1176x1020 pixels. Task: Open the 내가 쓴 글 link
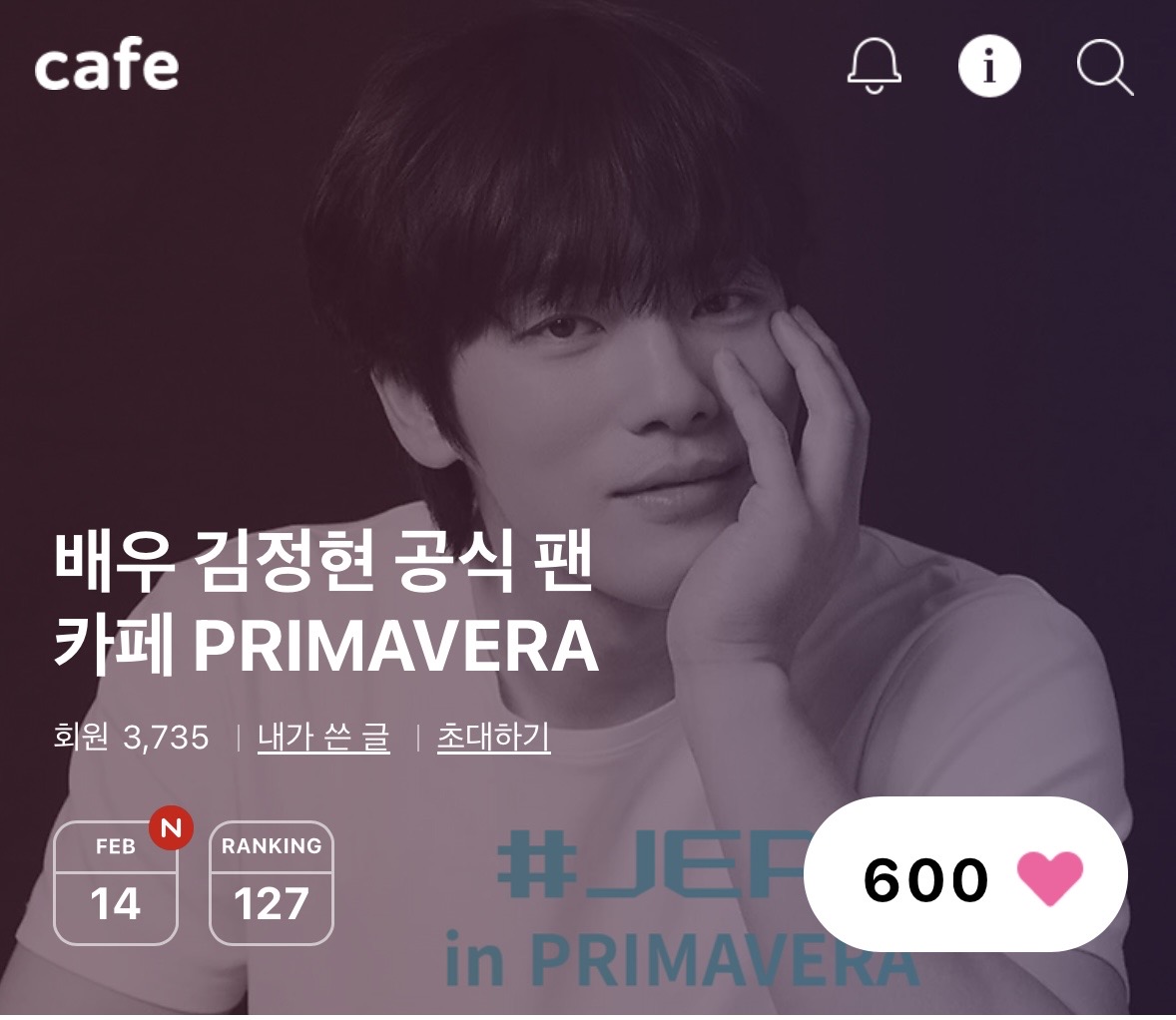[323, 738]
